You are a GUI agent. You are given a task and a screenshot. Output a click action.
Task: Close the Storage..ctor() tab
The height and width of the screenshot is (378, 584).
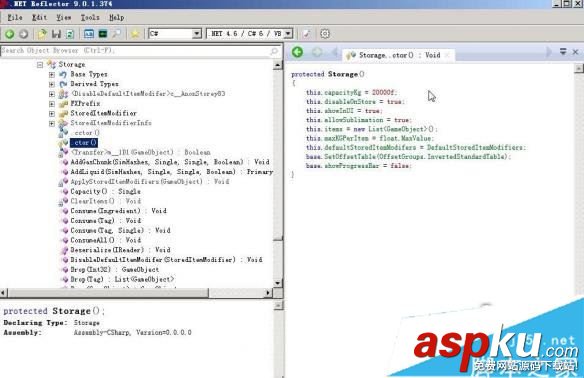coord(447,55)
